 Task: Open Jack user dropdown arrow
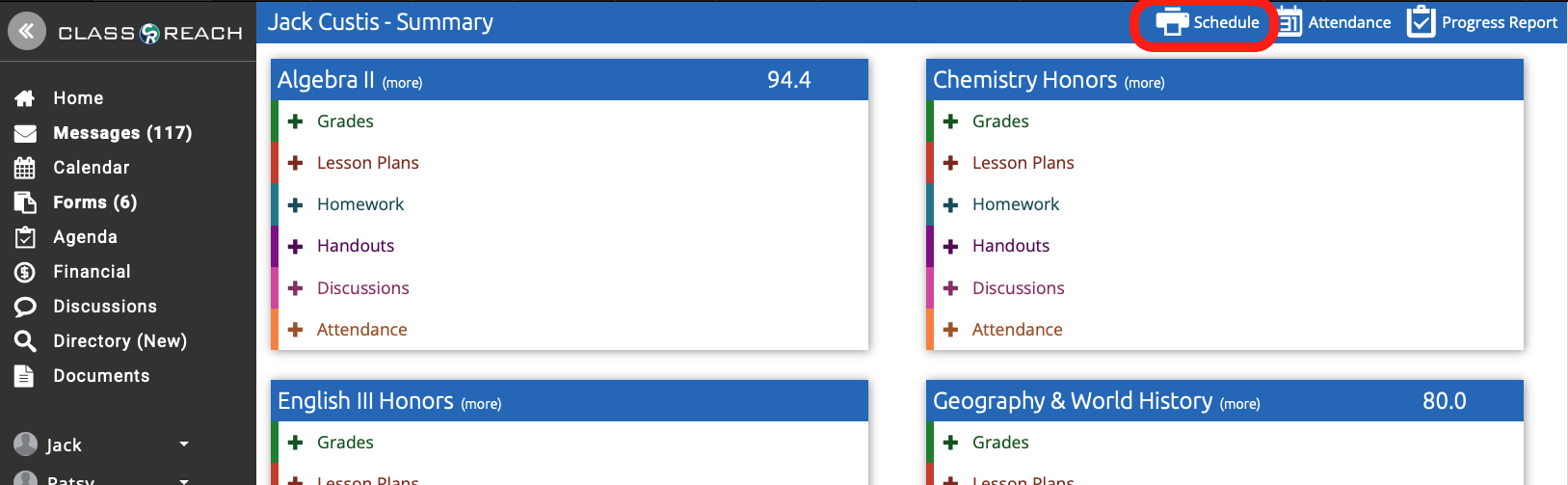coord(184,445)
